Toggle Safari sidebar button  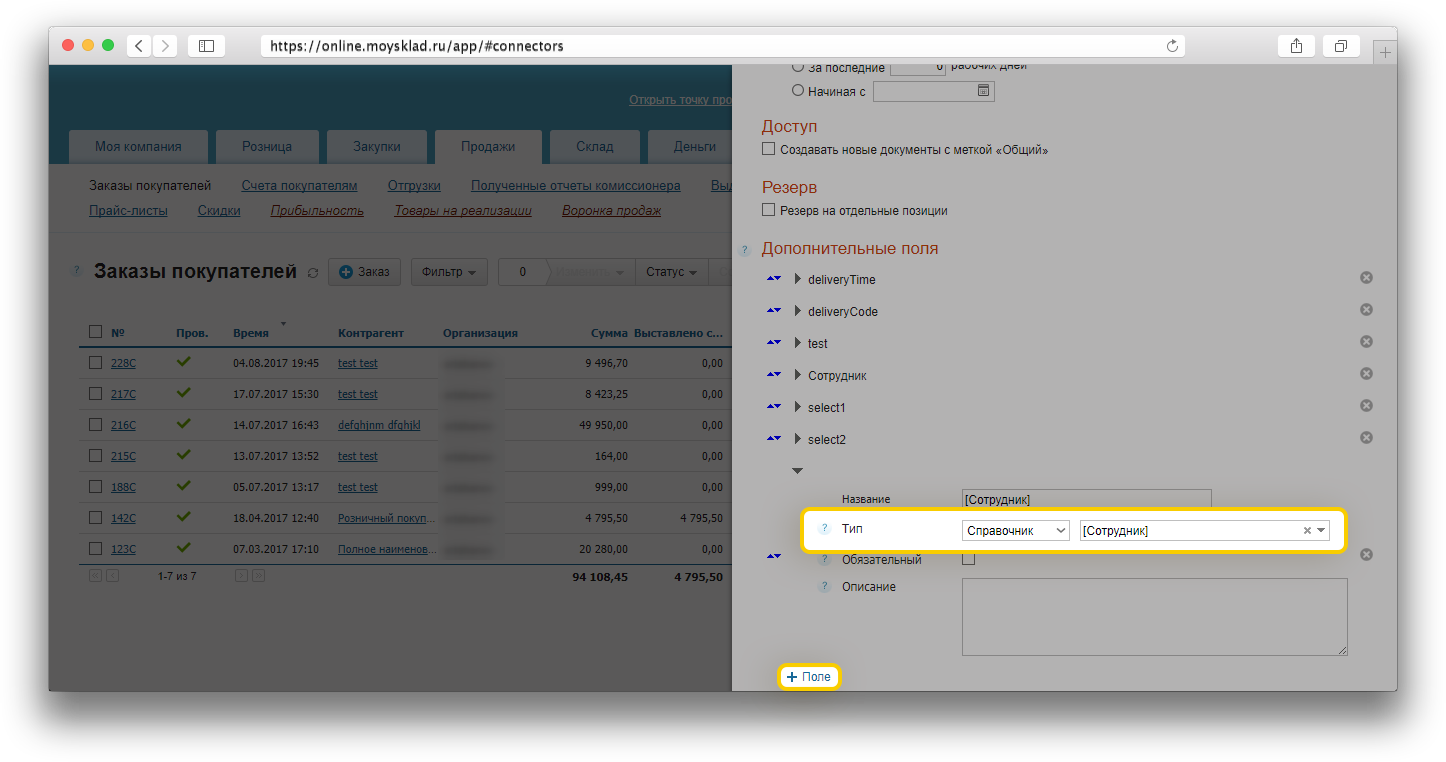tap(206, 46)
